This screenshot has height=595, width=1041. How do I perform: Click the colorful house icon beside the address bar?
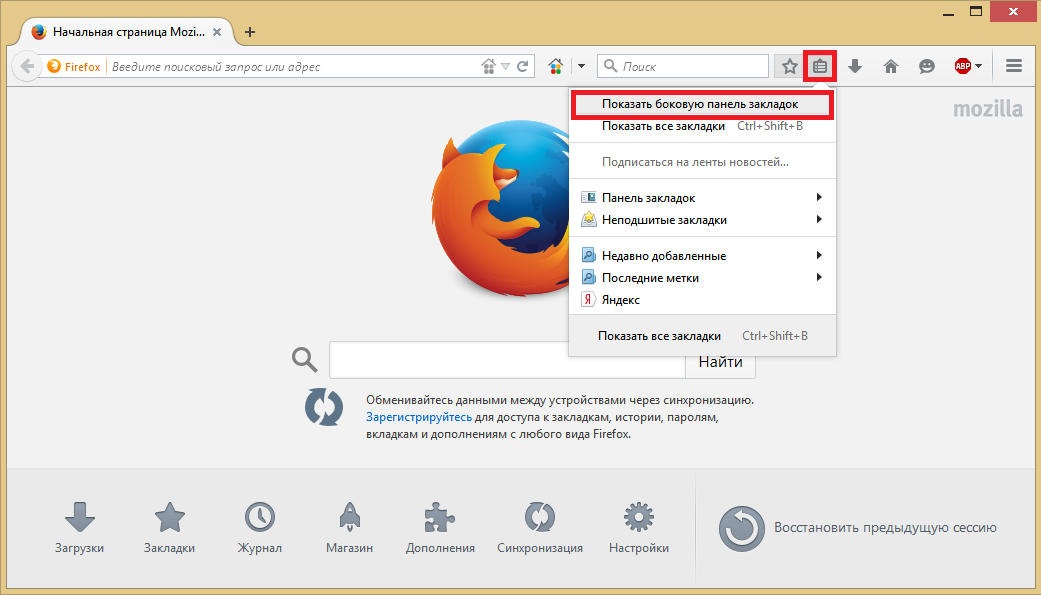click(556, 66)
